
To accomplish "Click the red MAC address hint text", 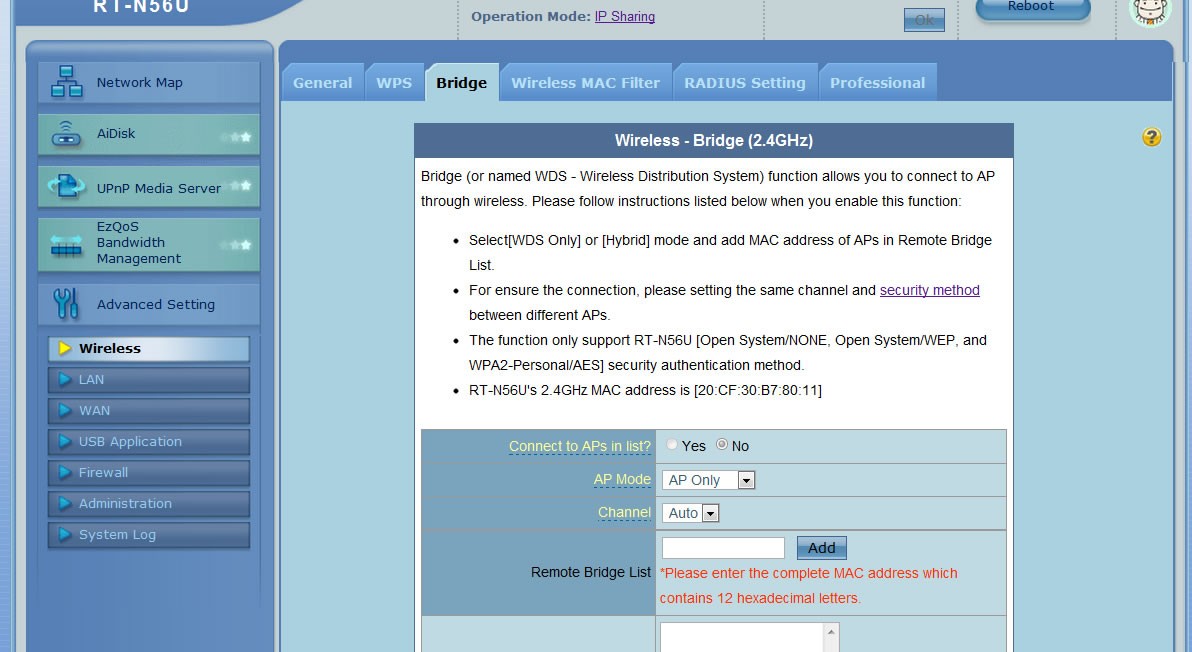I will pos(809,585).
